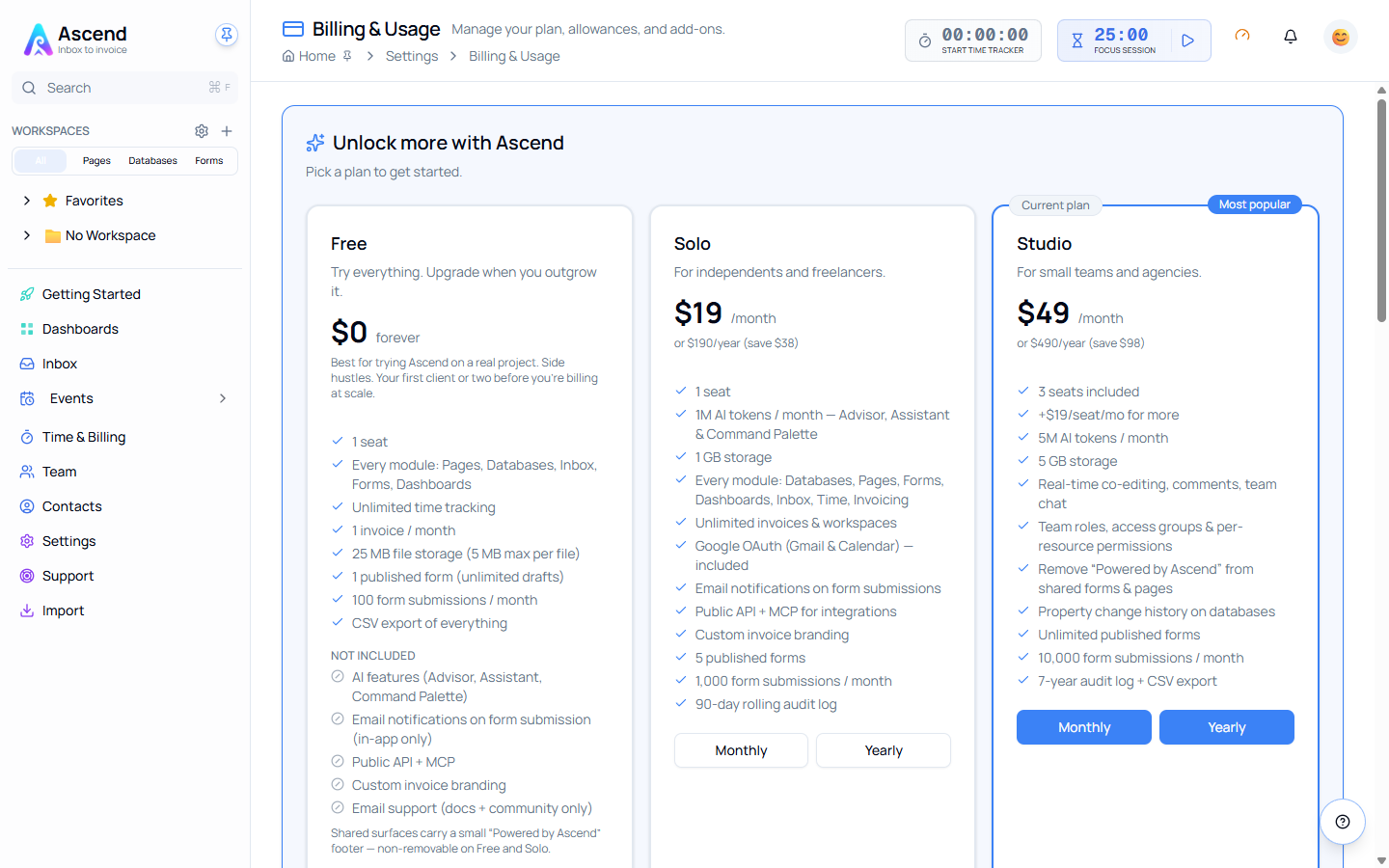The image size is (1389, 868).
Task: Expand the Events submenu chevron
Action: [x=223, y=398]
